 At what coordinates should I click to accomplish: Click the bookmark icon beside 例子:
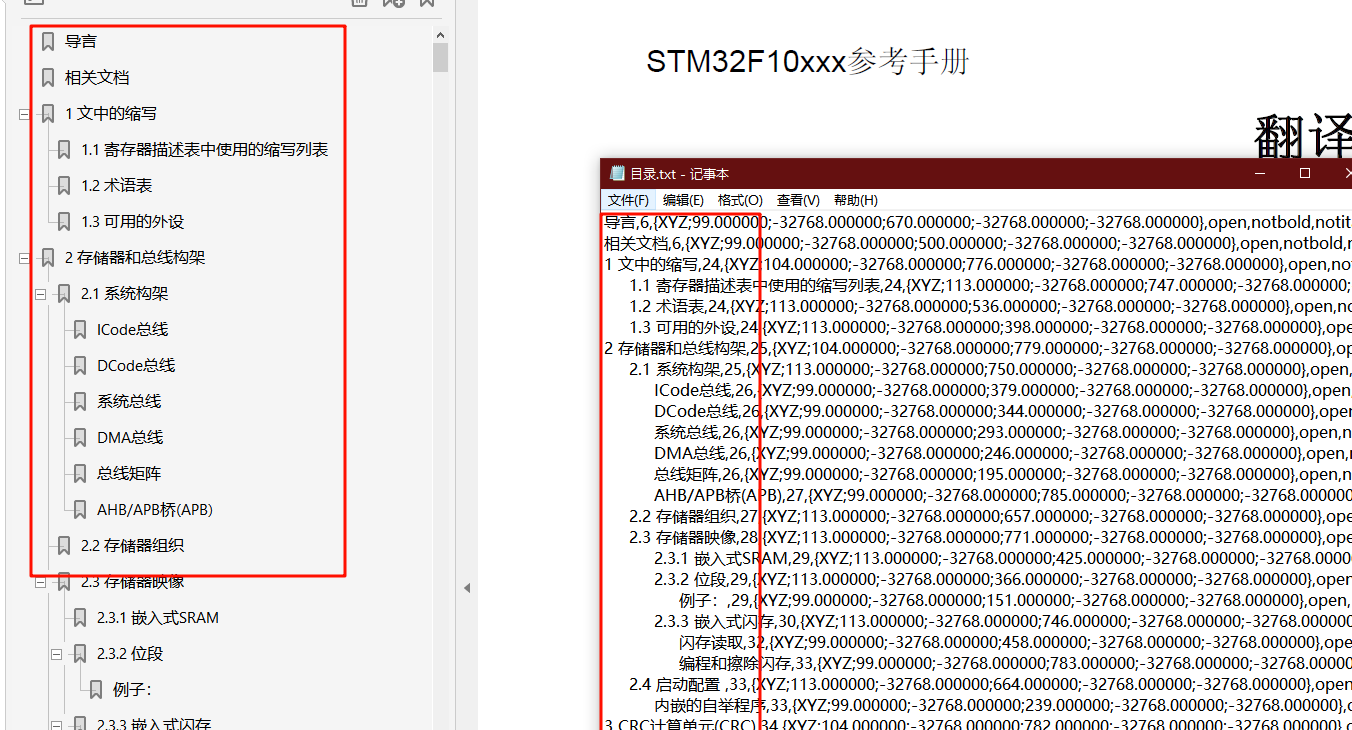pos(96,690)
